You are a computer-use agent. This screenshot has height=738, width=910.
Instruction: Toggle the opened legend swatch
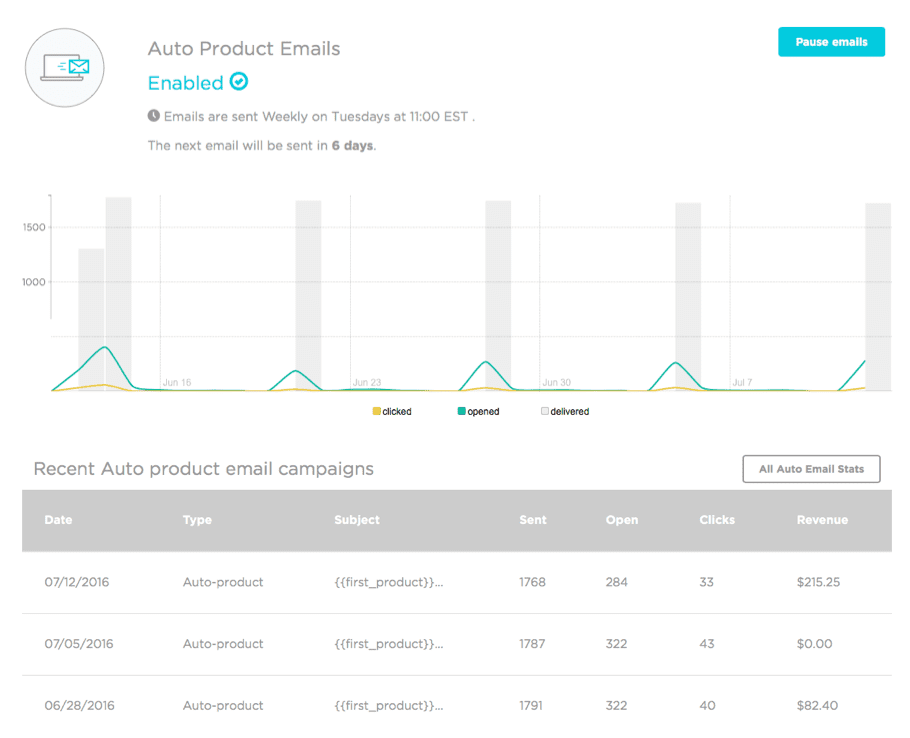click(462, 411)
